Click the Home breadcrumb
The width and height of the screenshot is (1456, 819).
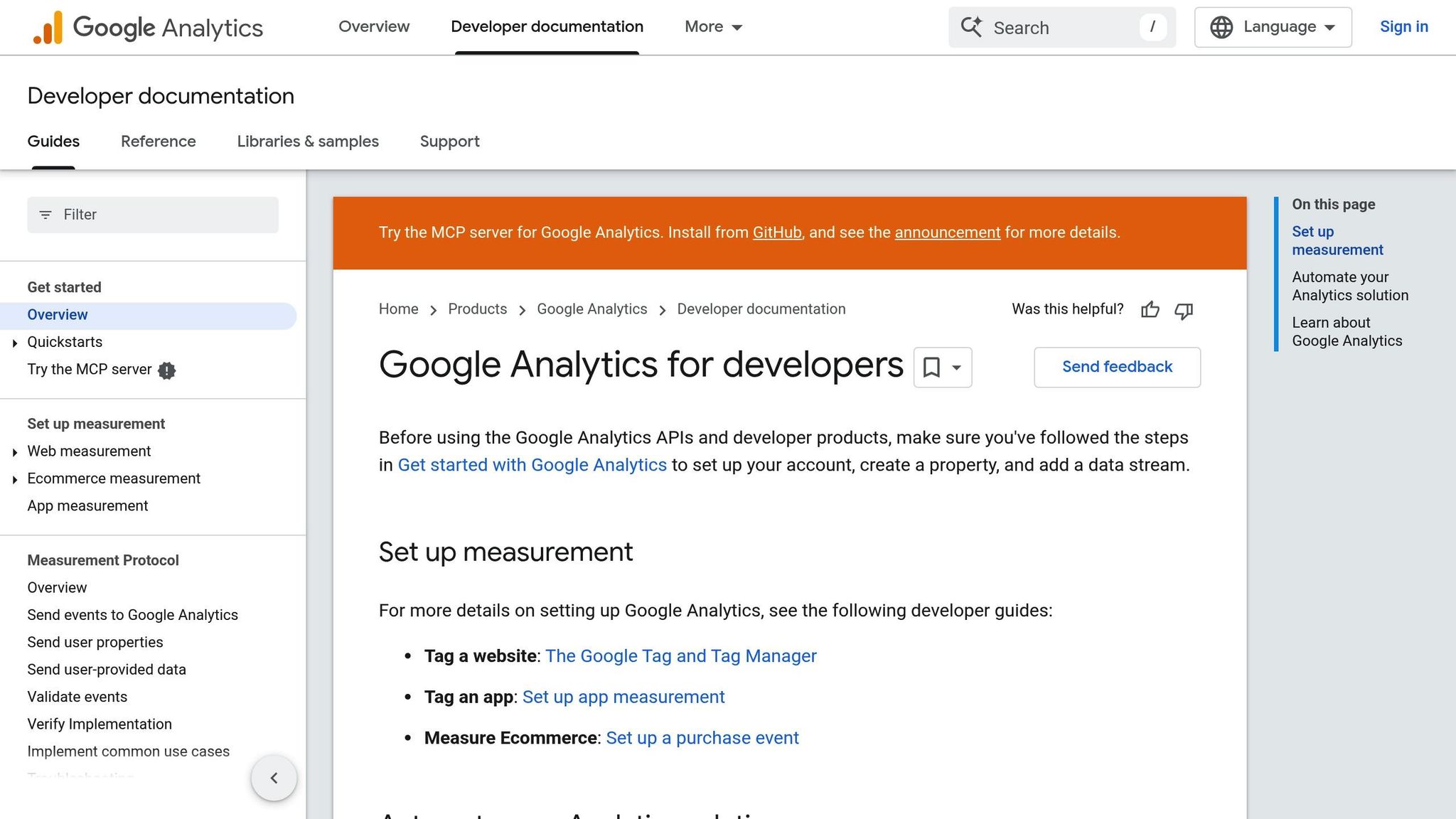coord(398,309)
